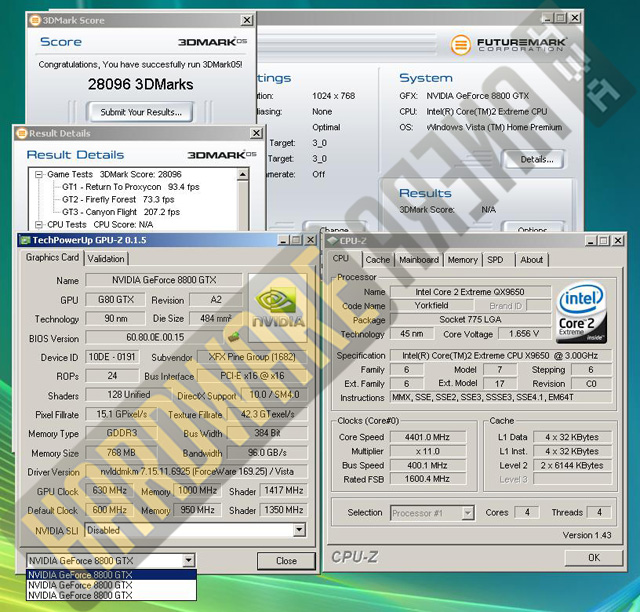Click the Level 2 cache 2 x 6144 KBytes
Viewport: 640px width, 612px height.
coord(572,465)
